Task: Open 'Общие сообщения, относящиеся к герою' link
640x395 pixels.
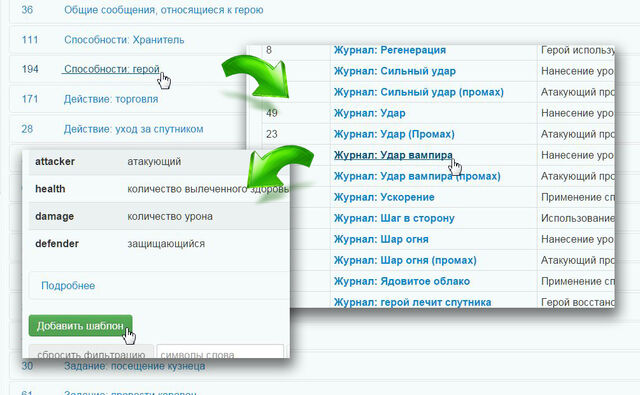Action: [x=164, y=10]
